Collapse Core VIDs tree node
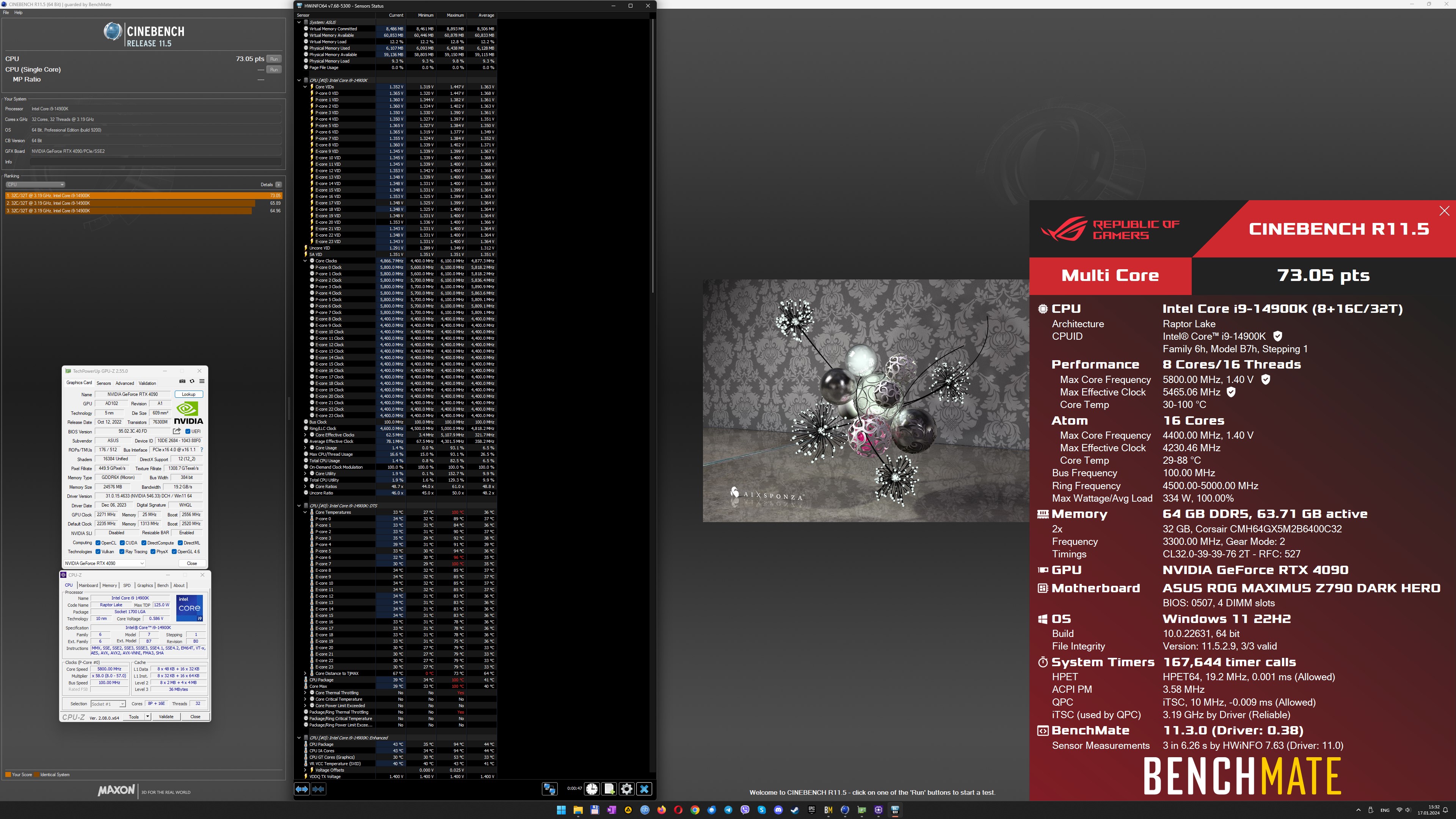Screen dimensions: 1456x819 pyautogui.click(x=305, y=87)
